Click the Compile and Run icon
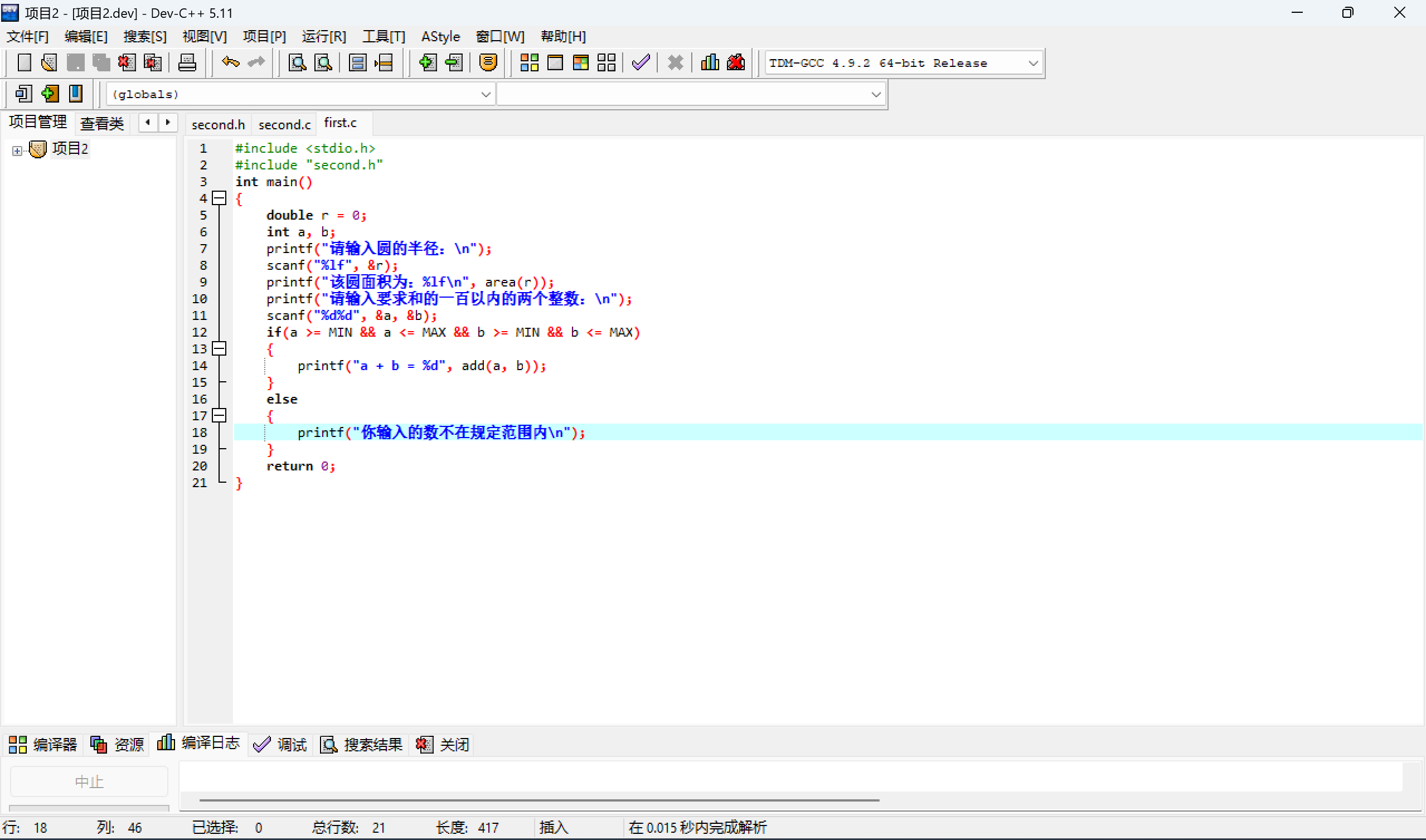 click(x=580, y=62)
